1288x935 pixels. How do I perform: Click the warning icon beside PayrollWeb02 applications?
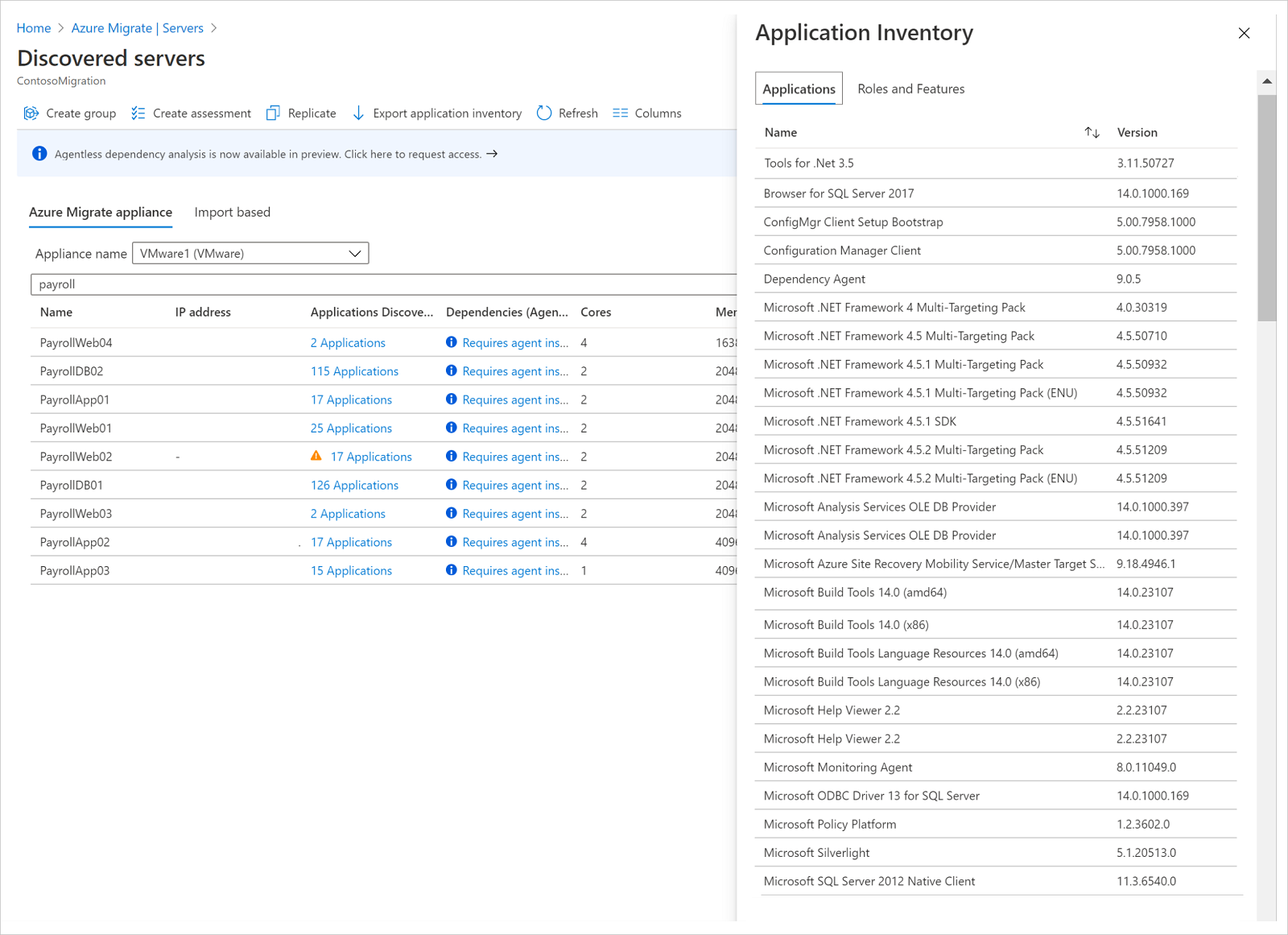coord(316,456)
